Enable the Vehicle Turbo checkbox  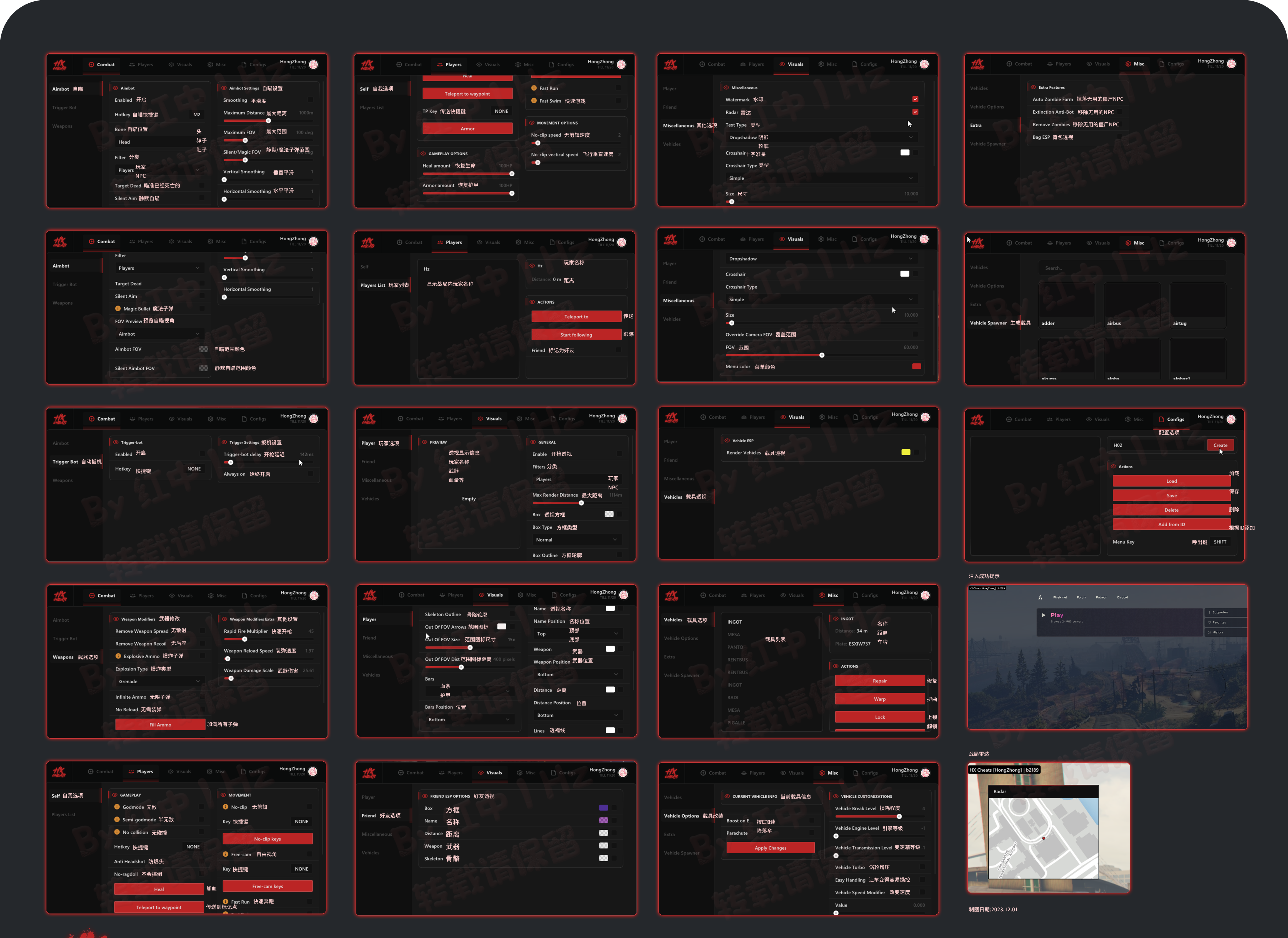click(922, 867)
